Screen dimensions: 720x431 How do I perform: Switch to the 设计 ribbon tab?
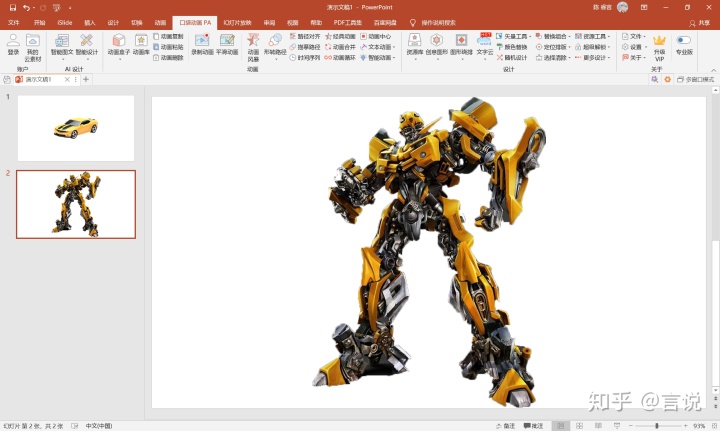tap(113, 22)
